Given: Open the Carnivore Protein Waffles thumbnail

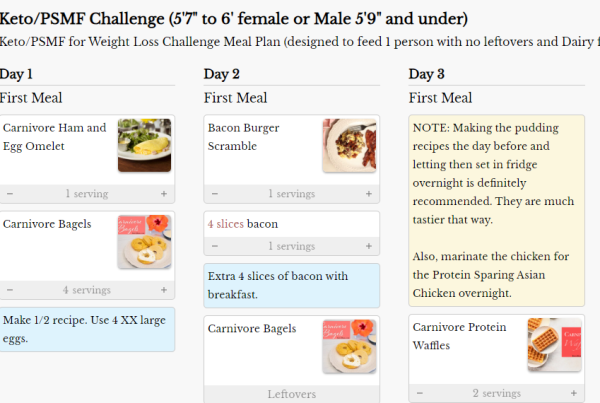Looking at the screenshot, I should click(x=554, y=345).
